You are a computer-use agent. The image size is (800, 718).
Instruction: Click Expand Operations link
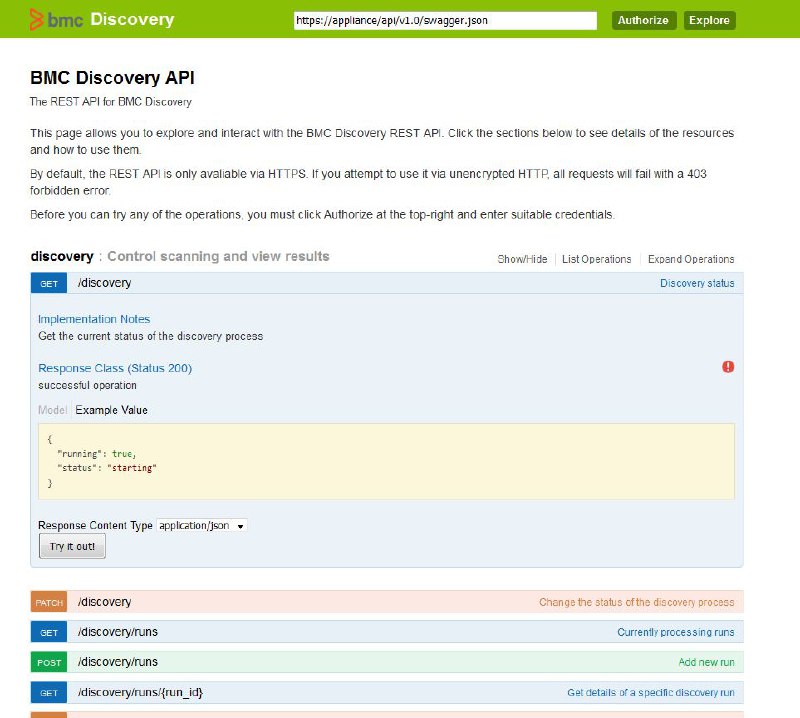691,259
